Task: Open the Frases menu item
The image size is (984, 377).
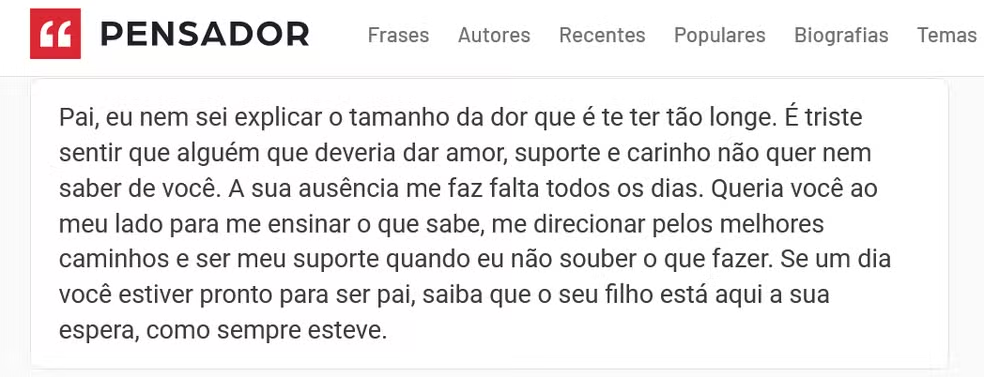Action: tap(398, 35)
